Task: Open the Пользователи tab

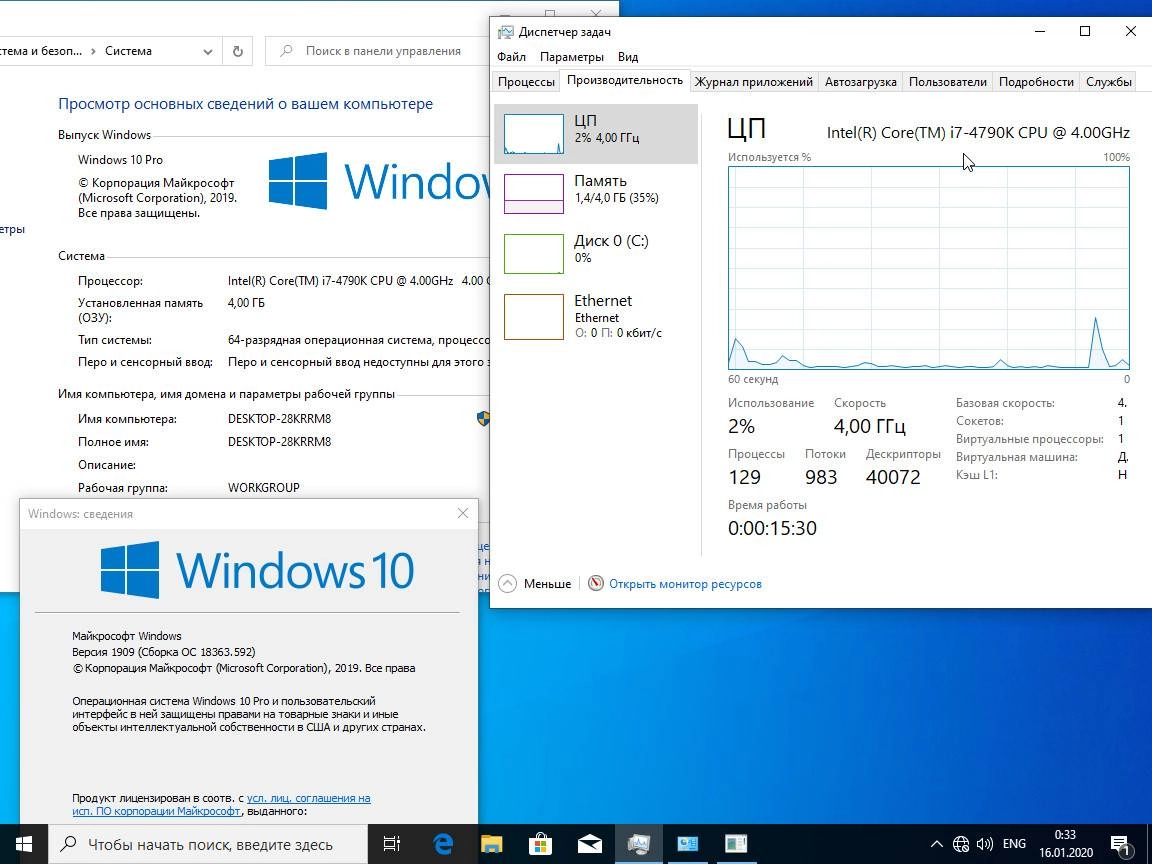Action: click(x=948, y=82)
